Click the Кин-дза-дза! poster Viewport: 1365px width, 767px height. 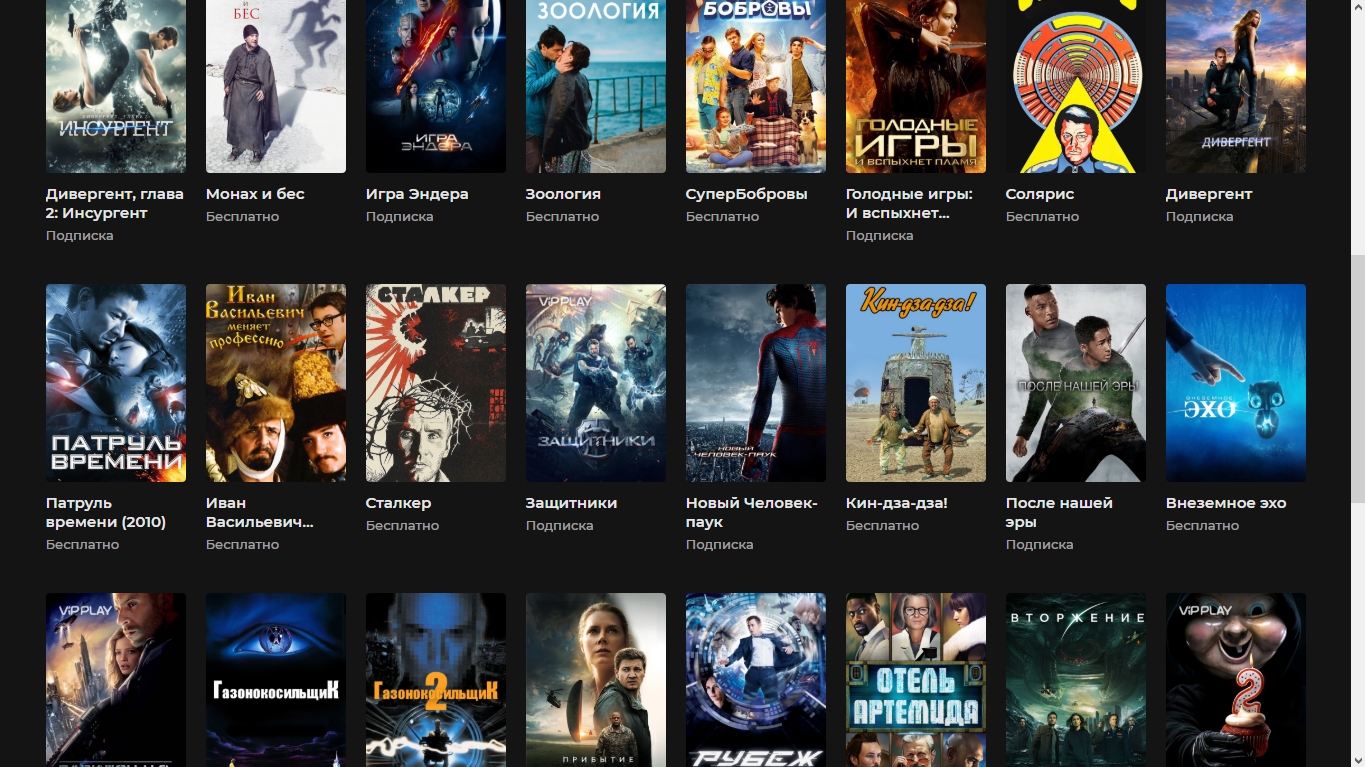[916, 383]
